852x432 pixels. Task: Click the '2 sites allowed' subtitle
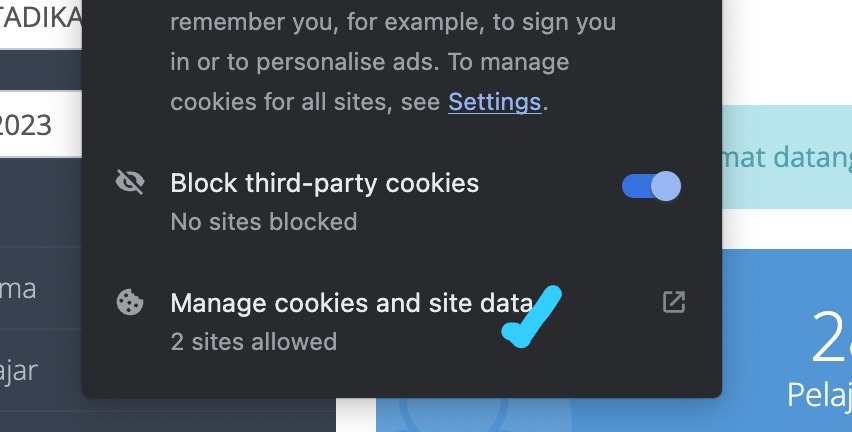coord(254,342)
